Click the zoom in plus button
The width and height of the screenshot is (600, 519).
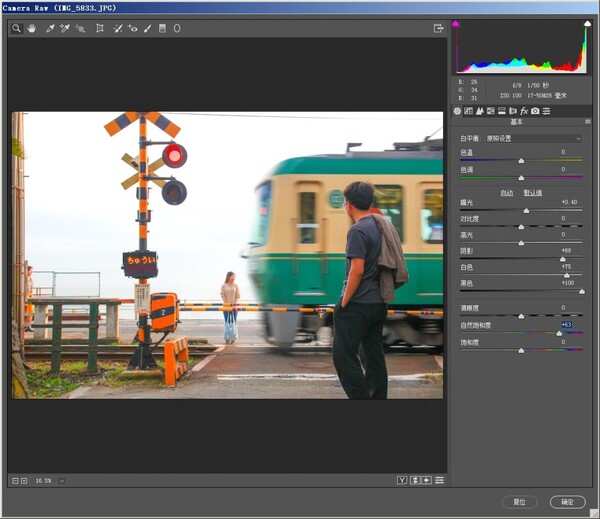[24, 481]
